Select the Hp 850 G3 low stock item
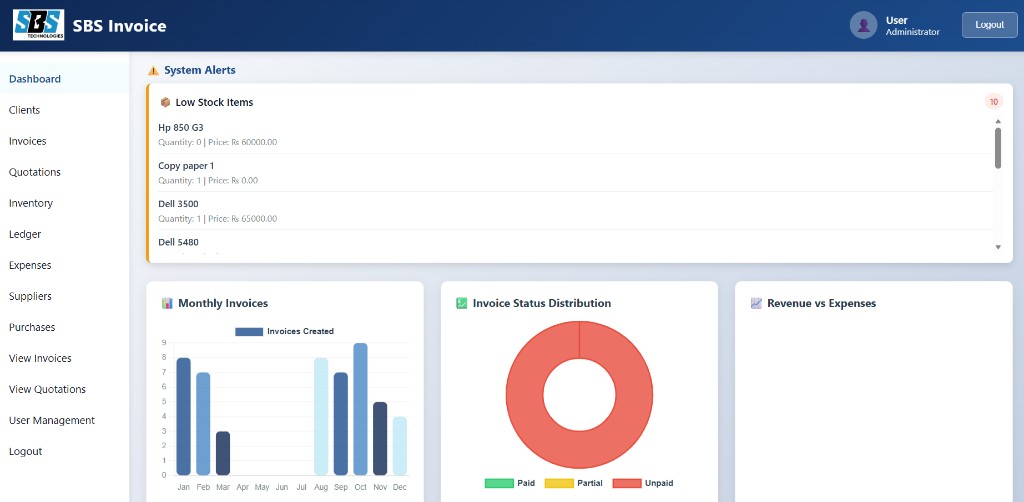This screenshot has width=1024, height=502. point(576,134)
